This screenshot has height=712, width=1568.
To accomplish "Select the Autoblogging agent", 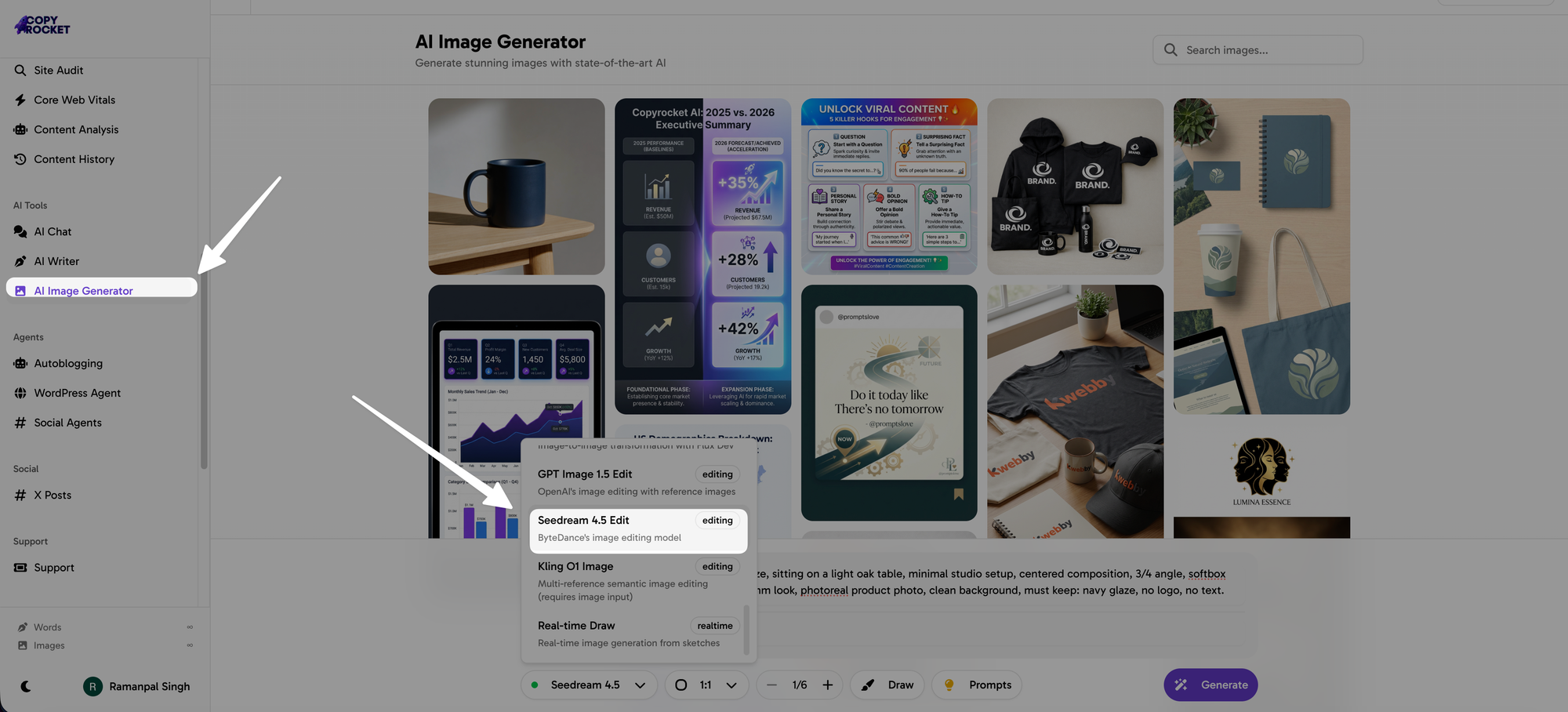I will point(68,363).
